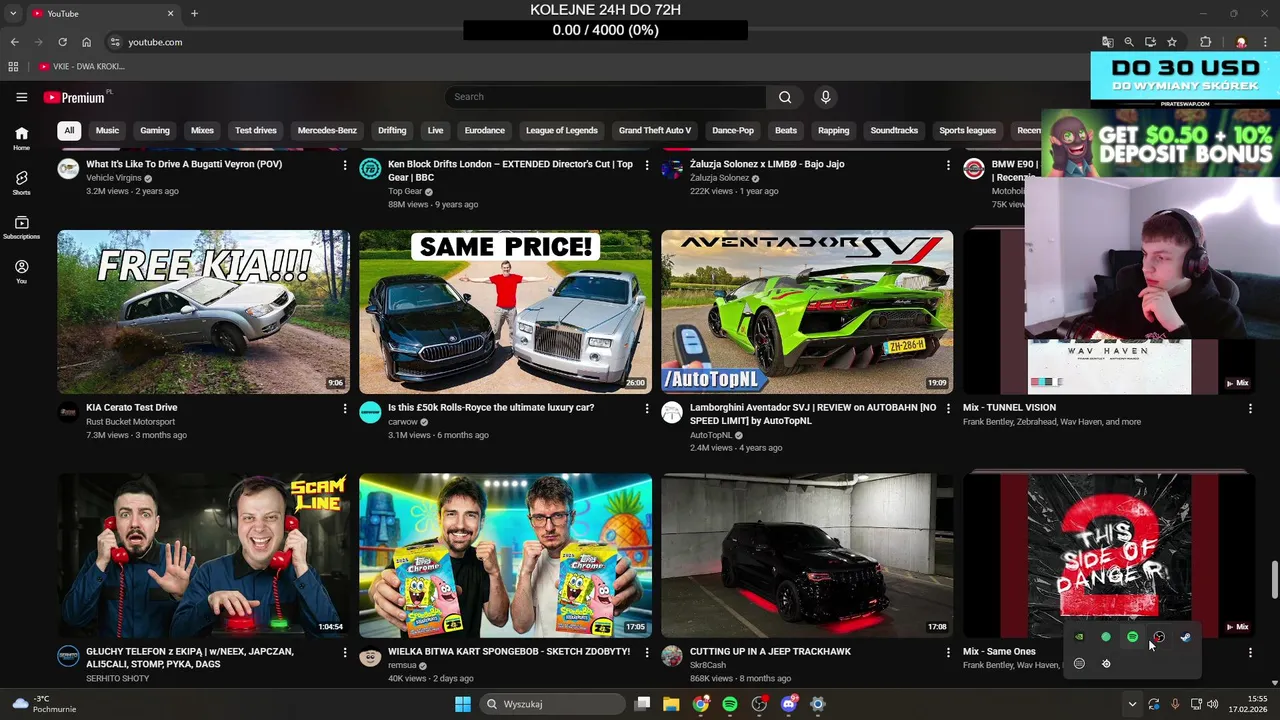Screen dimensions: 1280x720
Task: Select the Soundtracks filter chip
Action: click(894, 130)
